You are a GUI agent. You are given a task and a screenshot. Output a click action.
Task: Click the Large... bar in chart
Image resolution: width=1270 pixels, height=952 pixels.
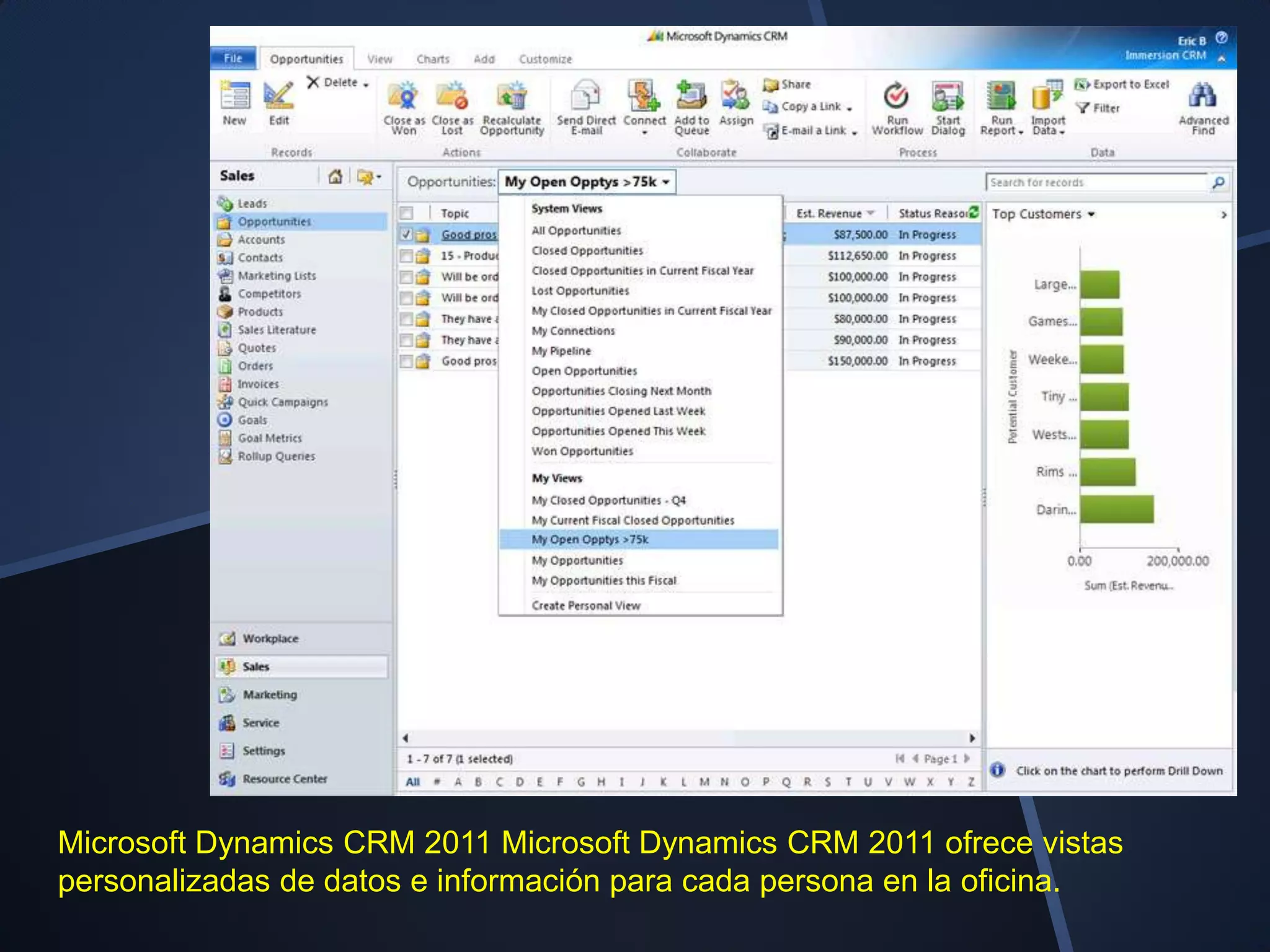coord(1100,284)
